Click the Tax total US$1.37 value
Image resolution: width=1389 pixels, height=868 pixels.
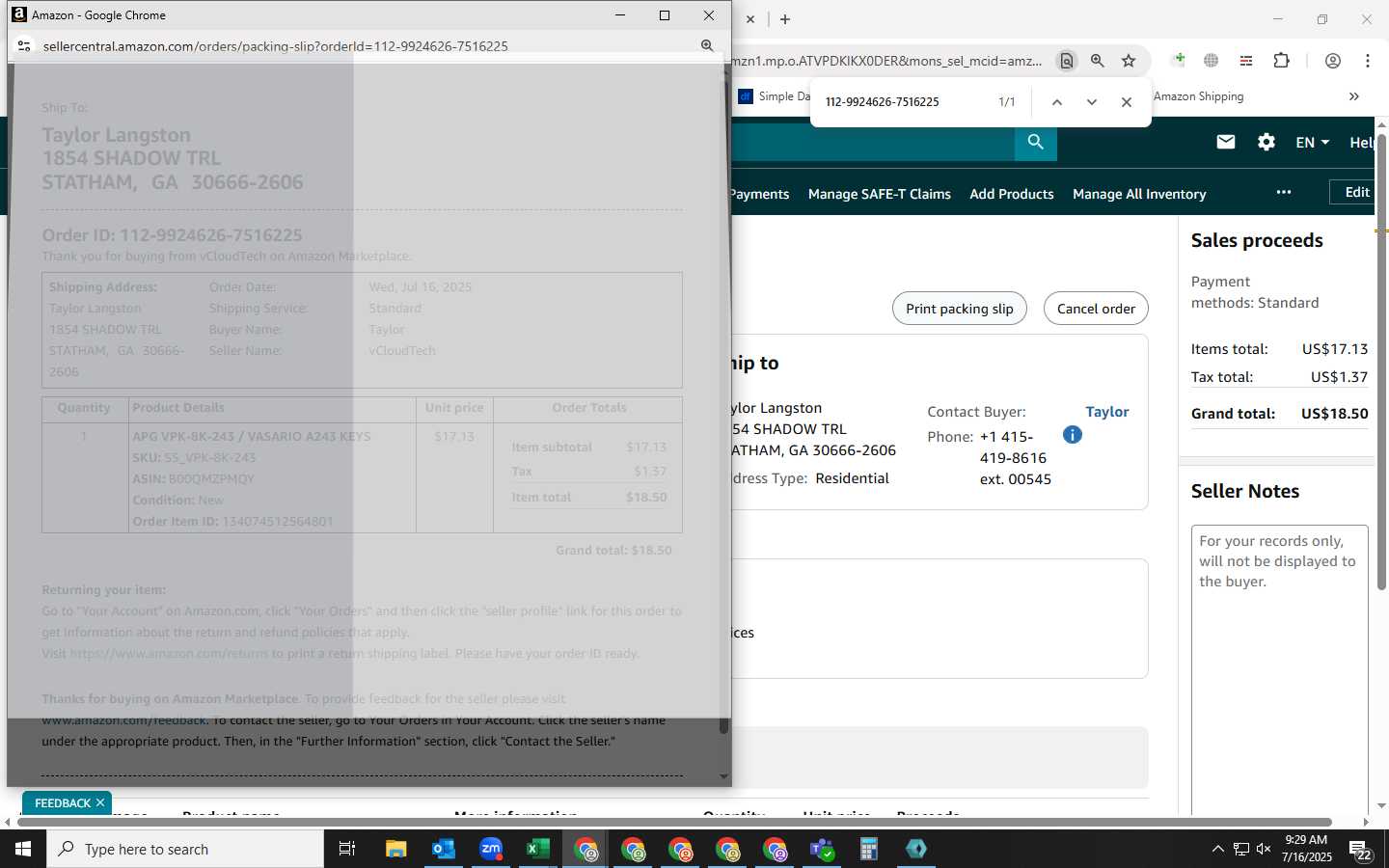point(1339,377)
